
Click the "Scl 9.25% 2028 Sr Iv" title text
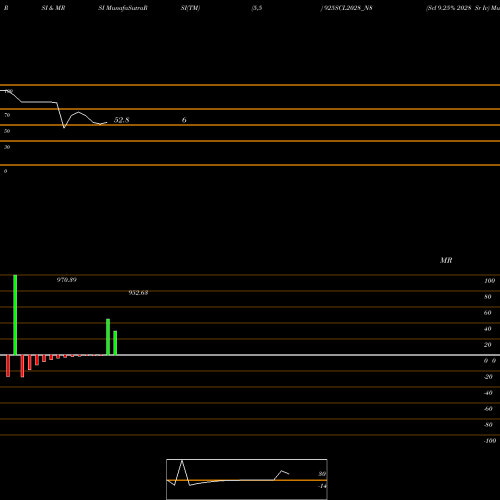[x=458, y=8]
